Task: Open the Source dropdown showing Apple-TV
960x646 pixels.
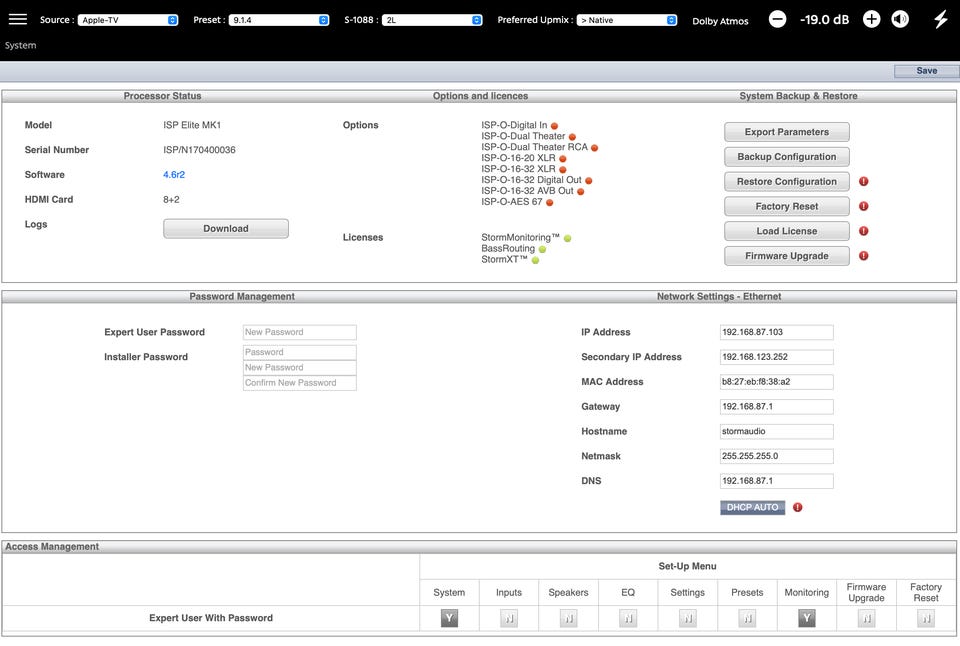Action: 129,20
